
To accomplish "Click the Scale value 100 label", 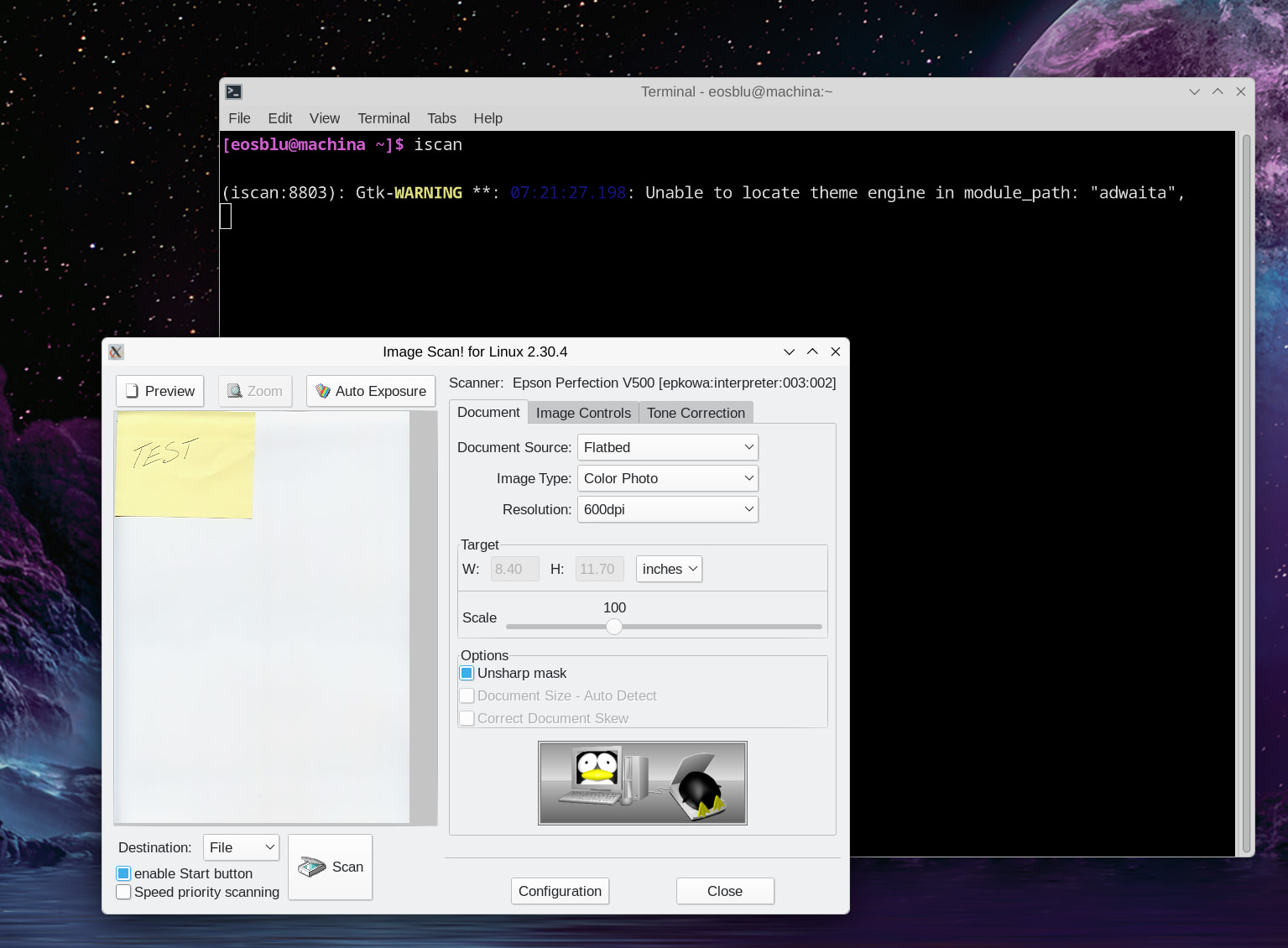I will click(614, 607).
